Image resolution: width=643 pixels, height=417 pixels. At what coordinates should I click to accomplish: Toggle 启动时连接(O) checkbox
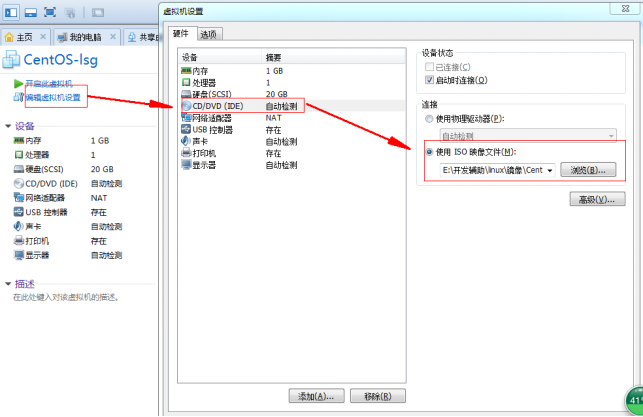click(x=429, y=80)
